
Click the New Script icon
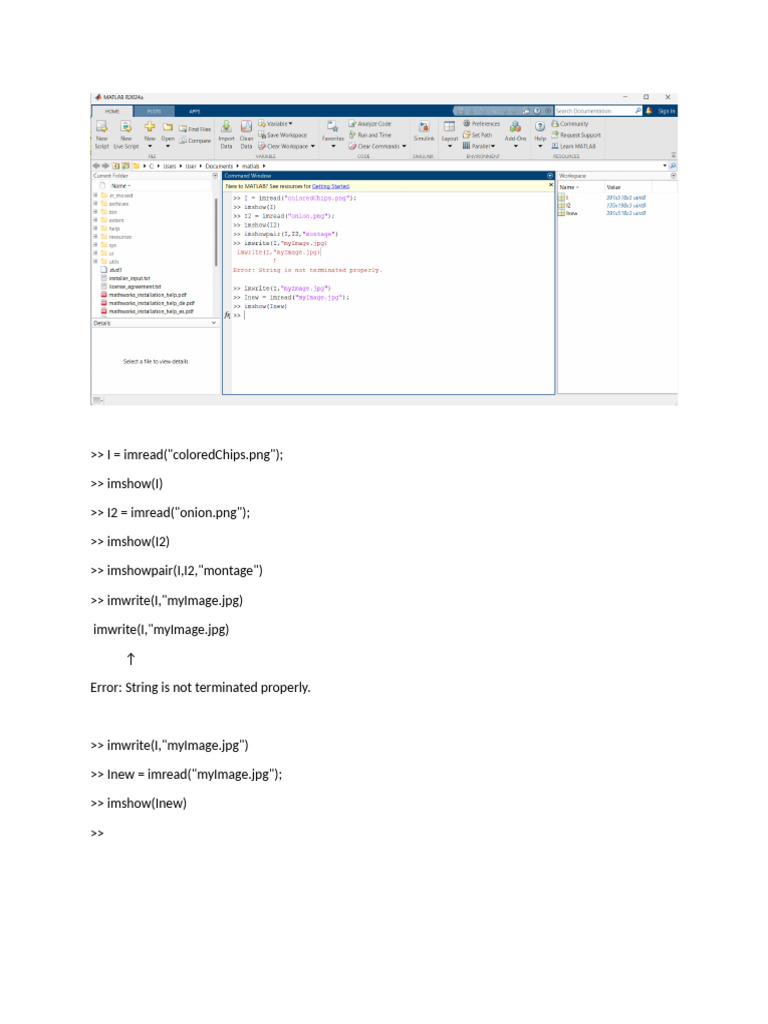coord(102,126)
